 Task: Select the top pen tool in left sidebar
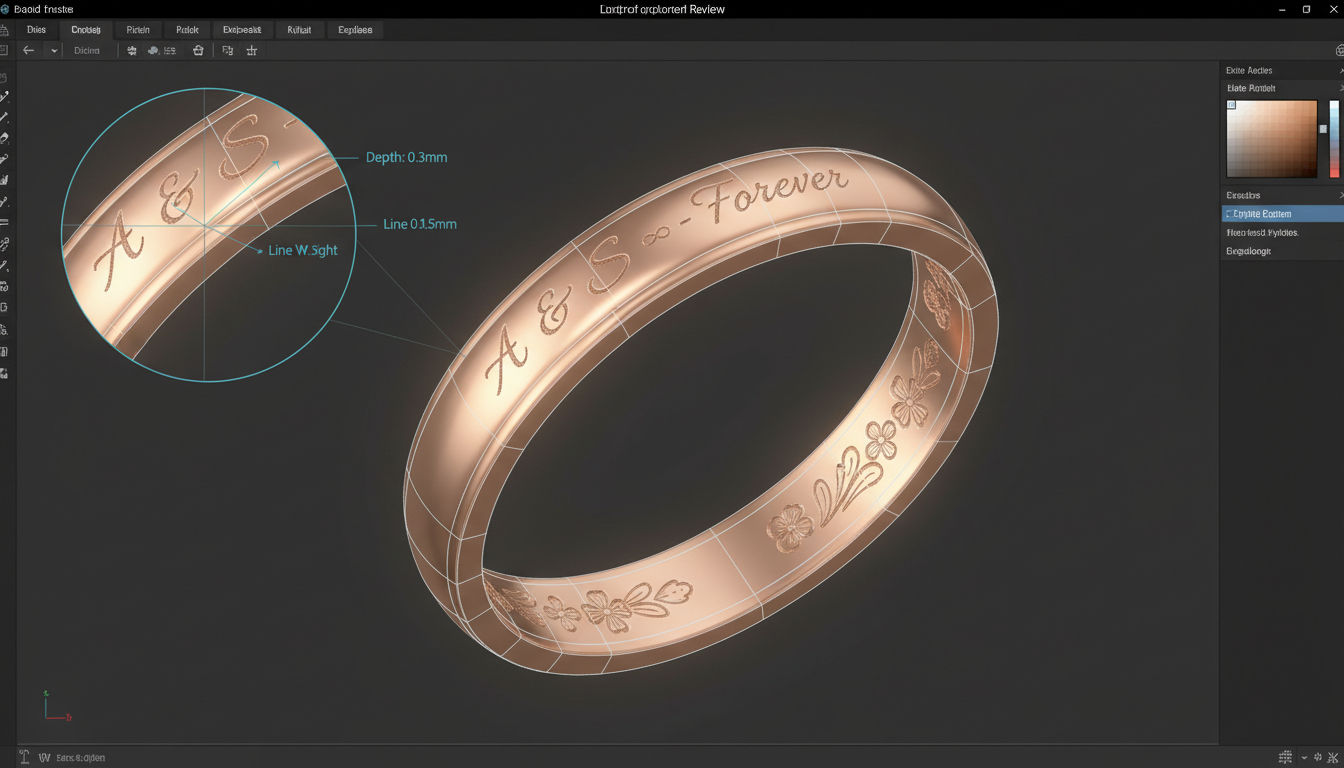click(x=5, y=97)
